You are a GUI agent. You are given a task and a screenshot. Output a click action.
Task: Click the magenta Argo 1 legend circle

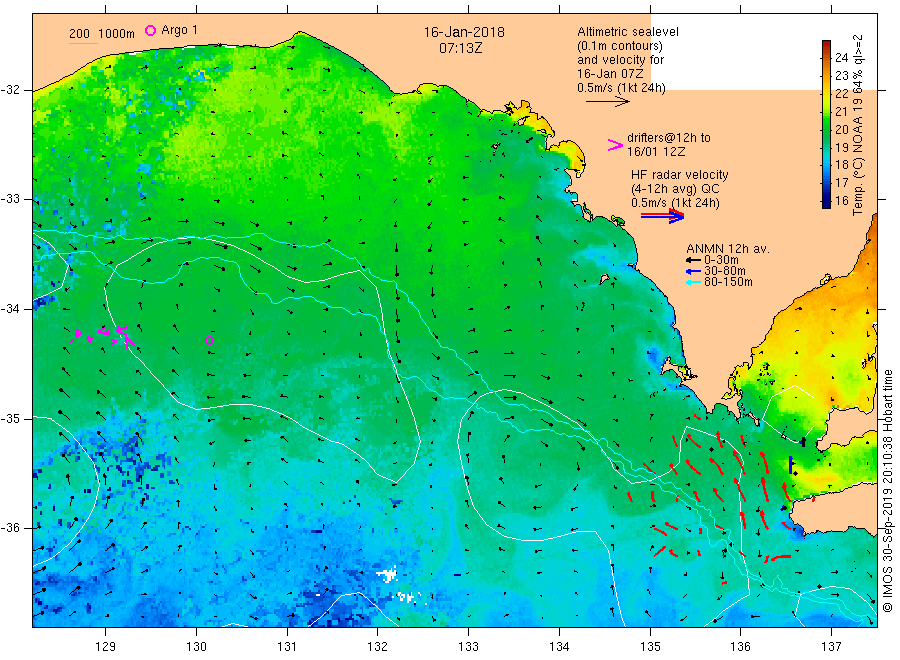150,30
